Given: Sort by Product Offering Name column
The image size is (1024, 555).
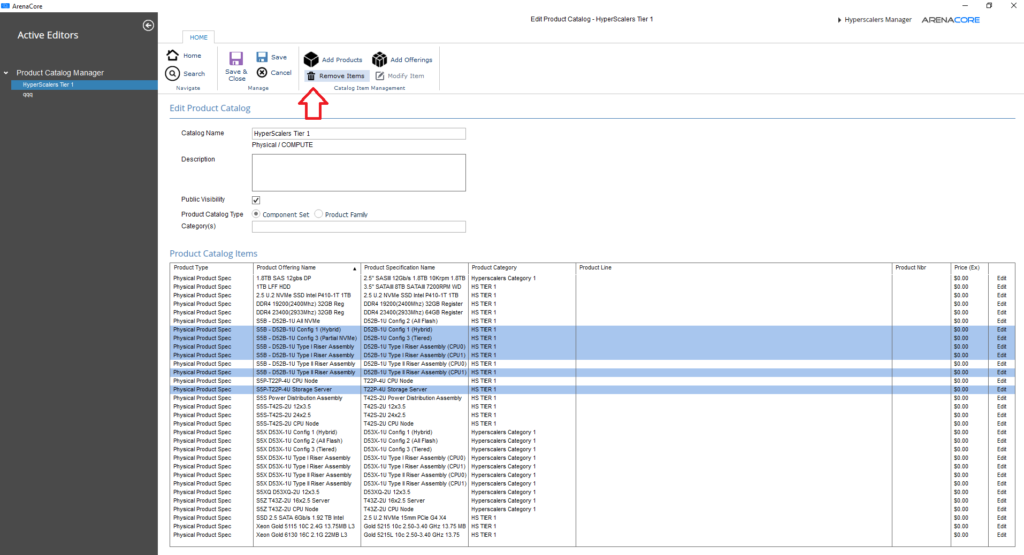Looking at the screenshot, I should (306, 268).
